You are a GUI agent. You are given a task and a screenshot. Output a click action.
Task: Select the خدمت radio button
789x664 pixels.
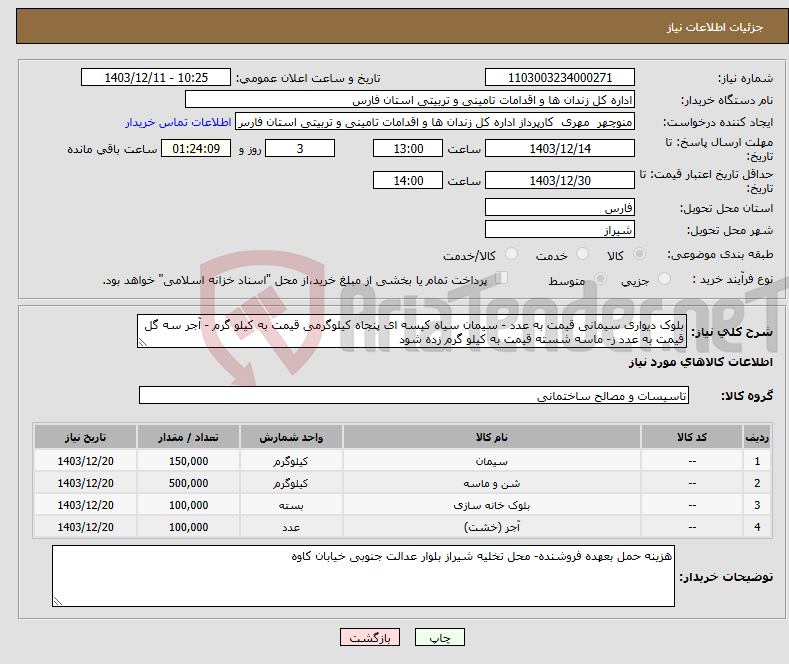pos(582,254)
